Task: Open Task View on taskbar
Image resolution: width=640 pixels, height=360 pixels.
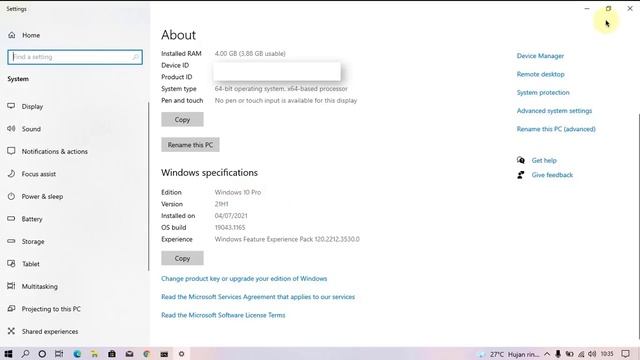Action: 59,354
